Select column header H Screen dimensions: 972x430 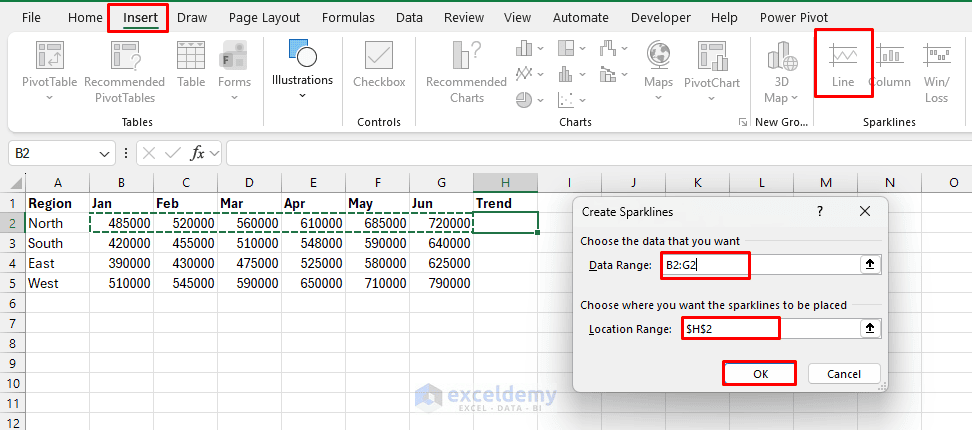click(505, 182)
